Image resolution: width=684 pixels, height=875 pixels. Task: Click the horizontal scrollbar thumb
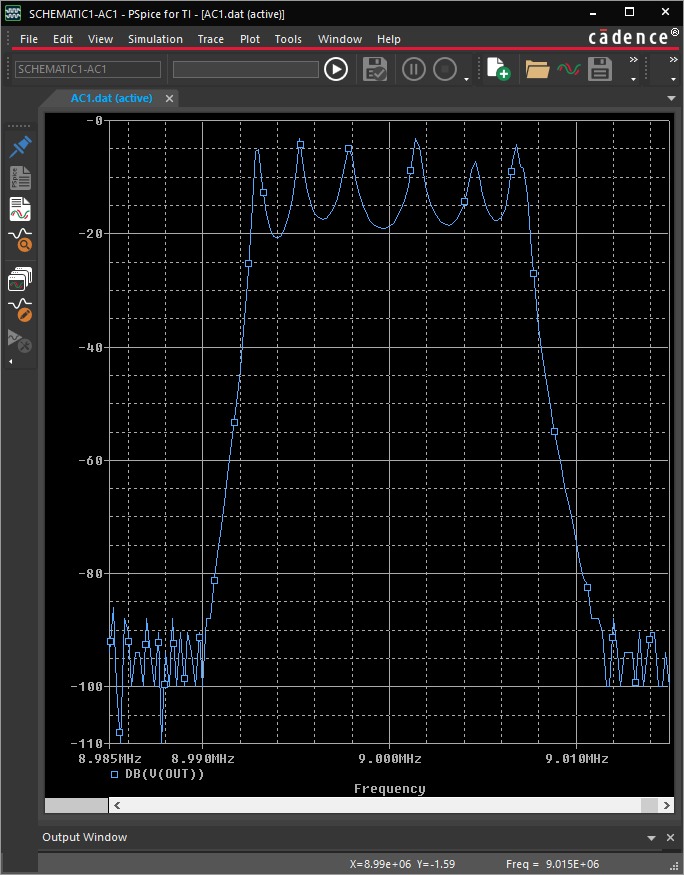649,805
